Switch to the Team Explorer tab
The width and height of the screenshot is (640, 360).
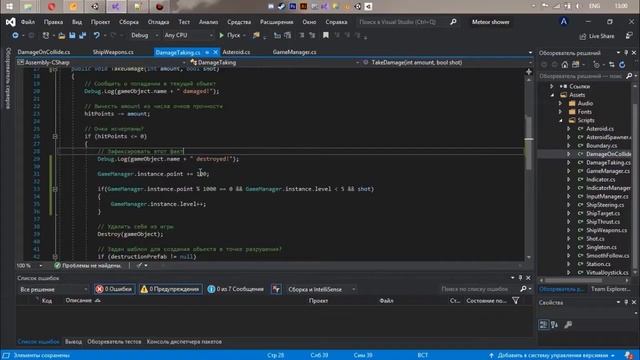pos(611,289)
